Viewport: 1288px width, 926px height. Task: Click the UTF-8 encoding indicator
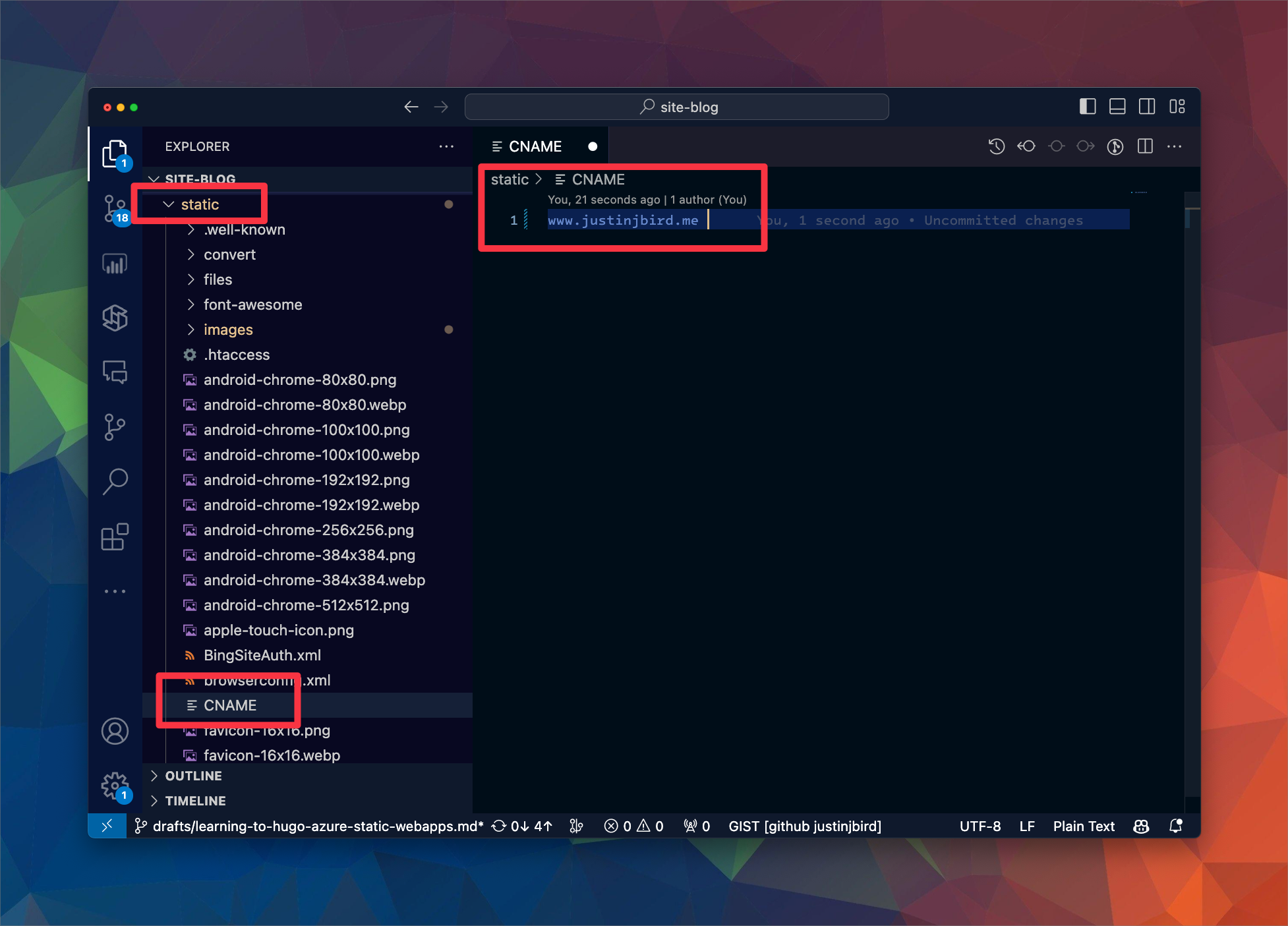pyautogui.click(x=980, y=826)
